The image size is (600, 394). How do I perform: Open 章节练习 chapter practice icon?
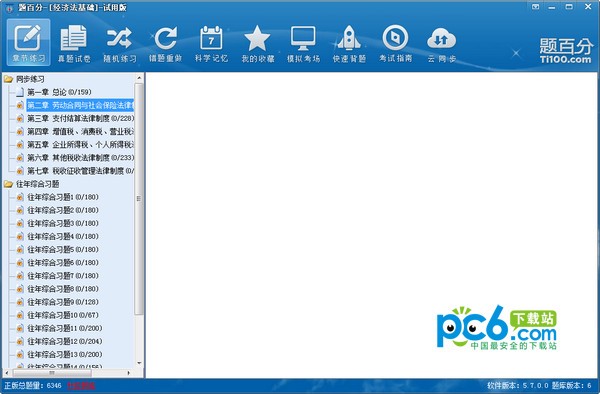[28, 42]
